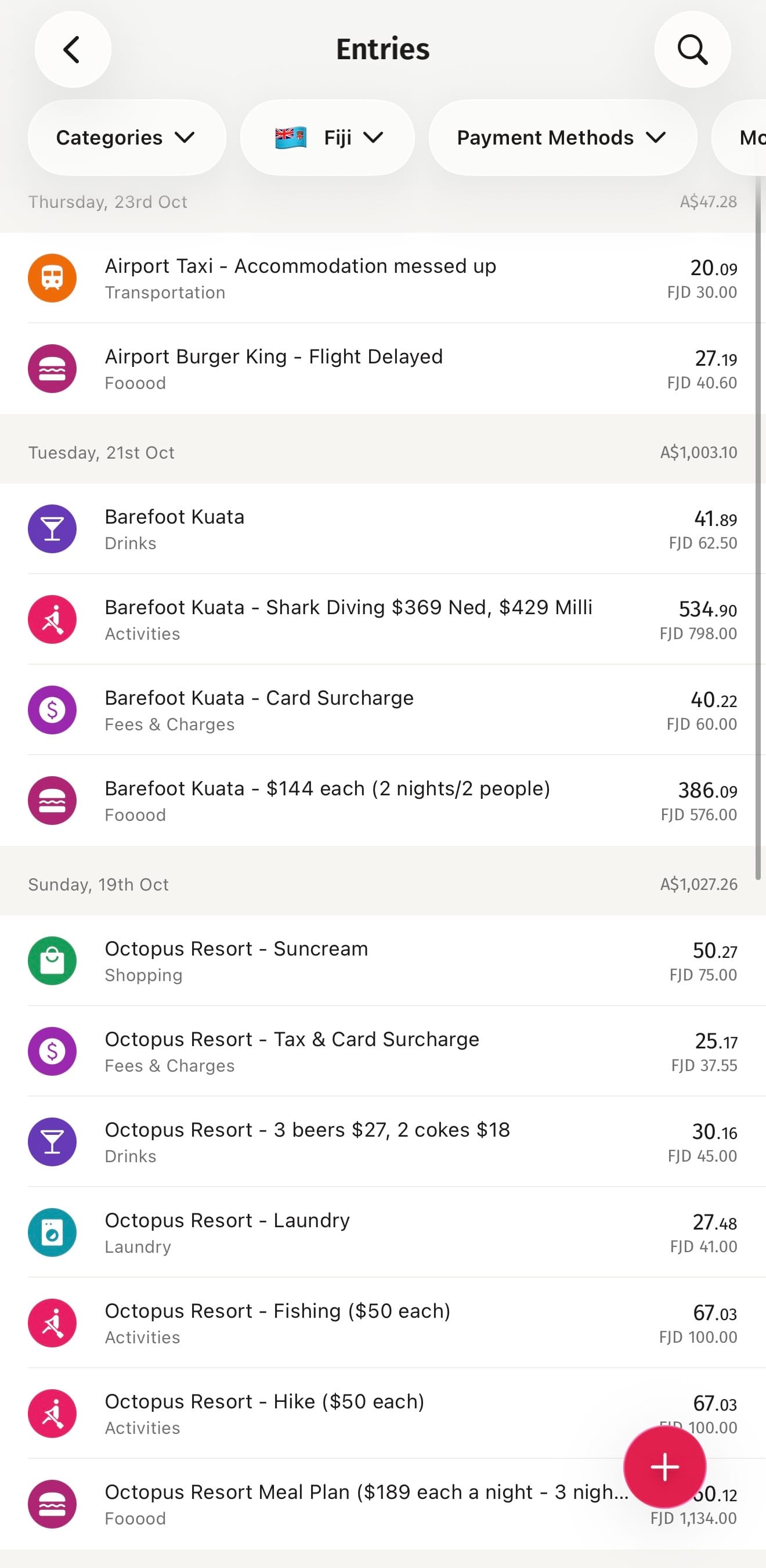Tap the Airport Burger King food icon
The height and width of the screenshot is (1568, 766).
tap(52, 369)
